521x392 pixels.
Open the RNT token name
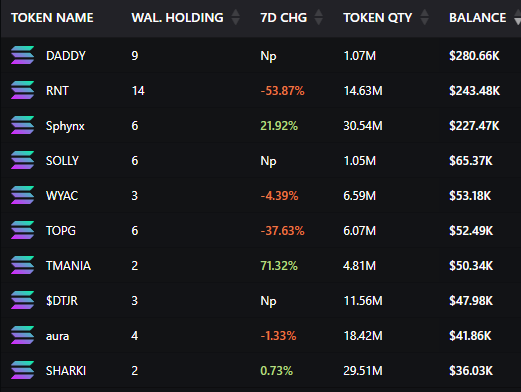[57, 91]
